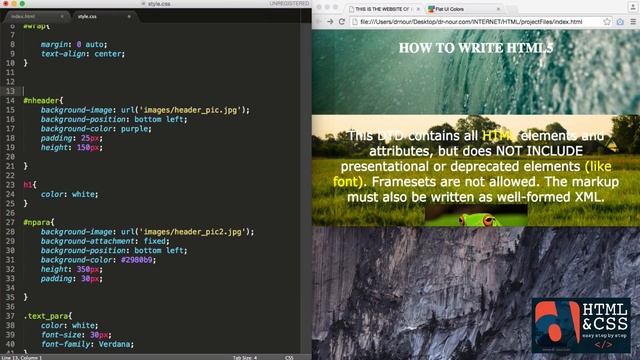
Task: Click the 'font-family: Verdana;' line
Action: pyautogui.click(x=87, y=344)
